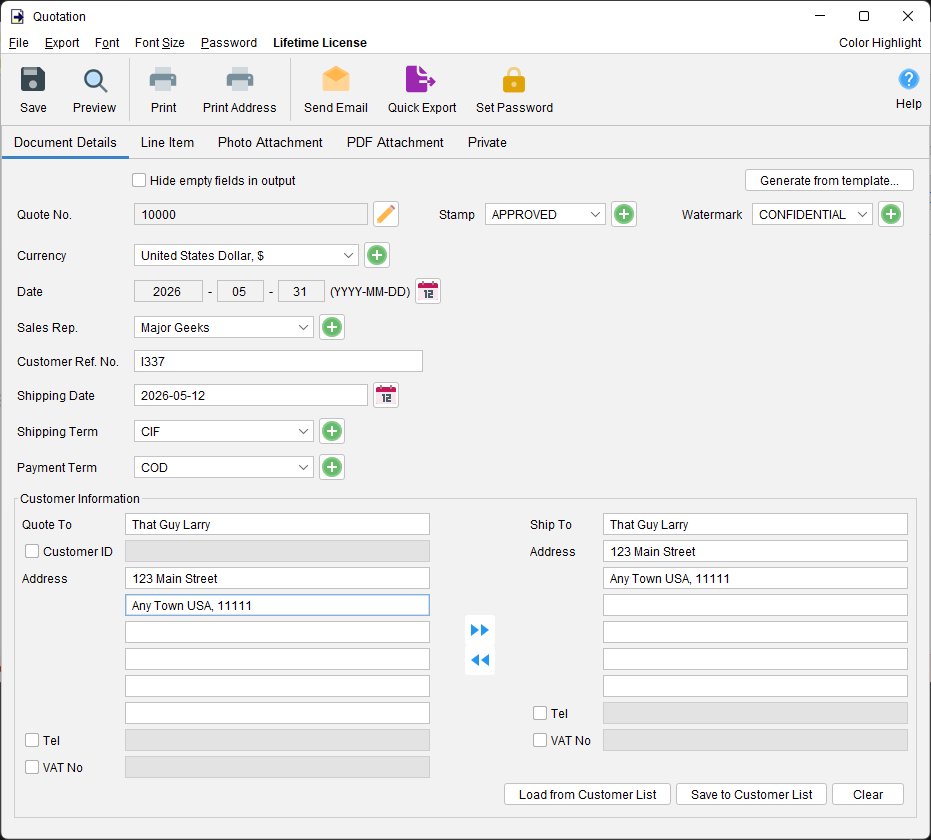931x840 pixels.
Task: Click the Quick Export icon
Action: pos(421,79)
